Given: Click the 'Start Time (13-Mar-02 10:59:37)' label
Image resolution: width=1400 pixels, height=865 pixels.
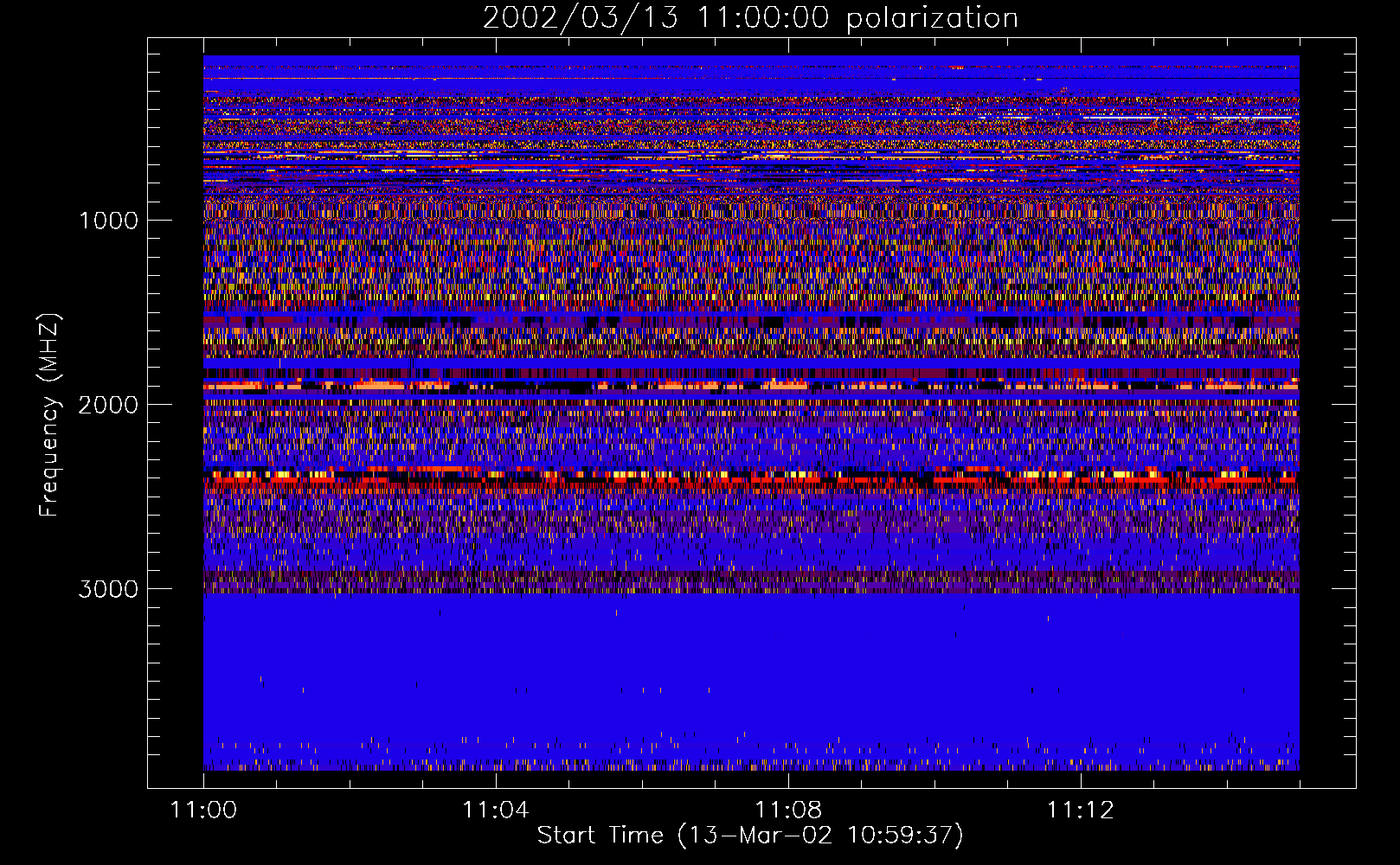Looking at the screenshot, I should [x=750, y=836].
